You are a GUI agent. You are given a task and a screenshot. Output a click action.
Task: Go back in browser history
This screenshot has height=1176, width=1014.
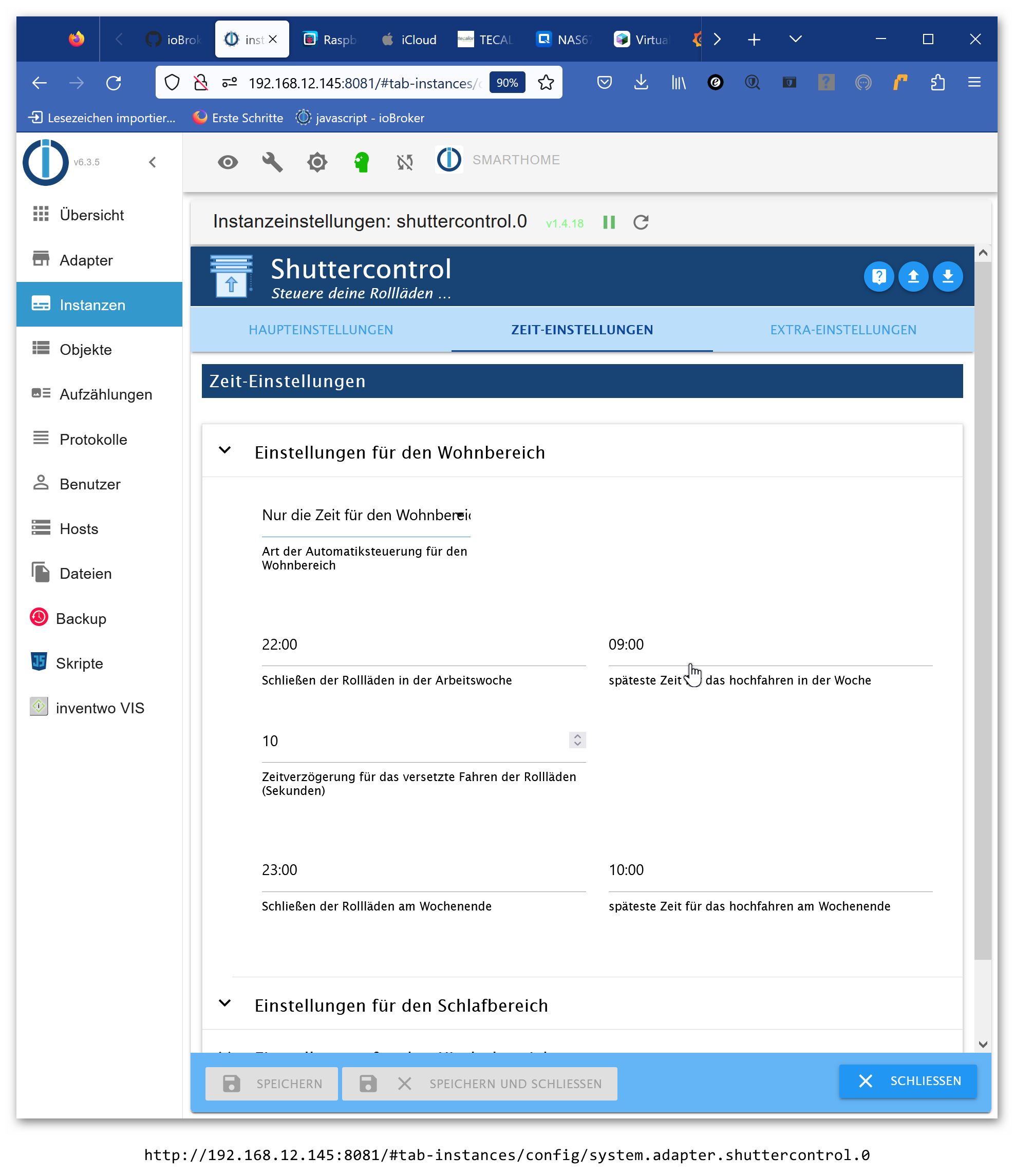39,83
